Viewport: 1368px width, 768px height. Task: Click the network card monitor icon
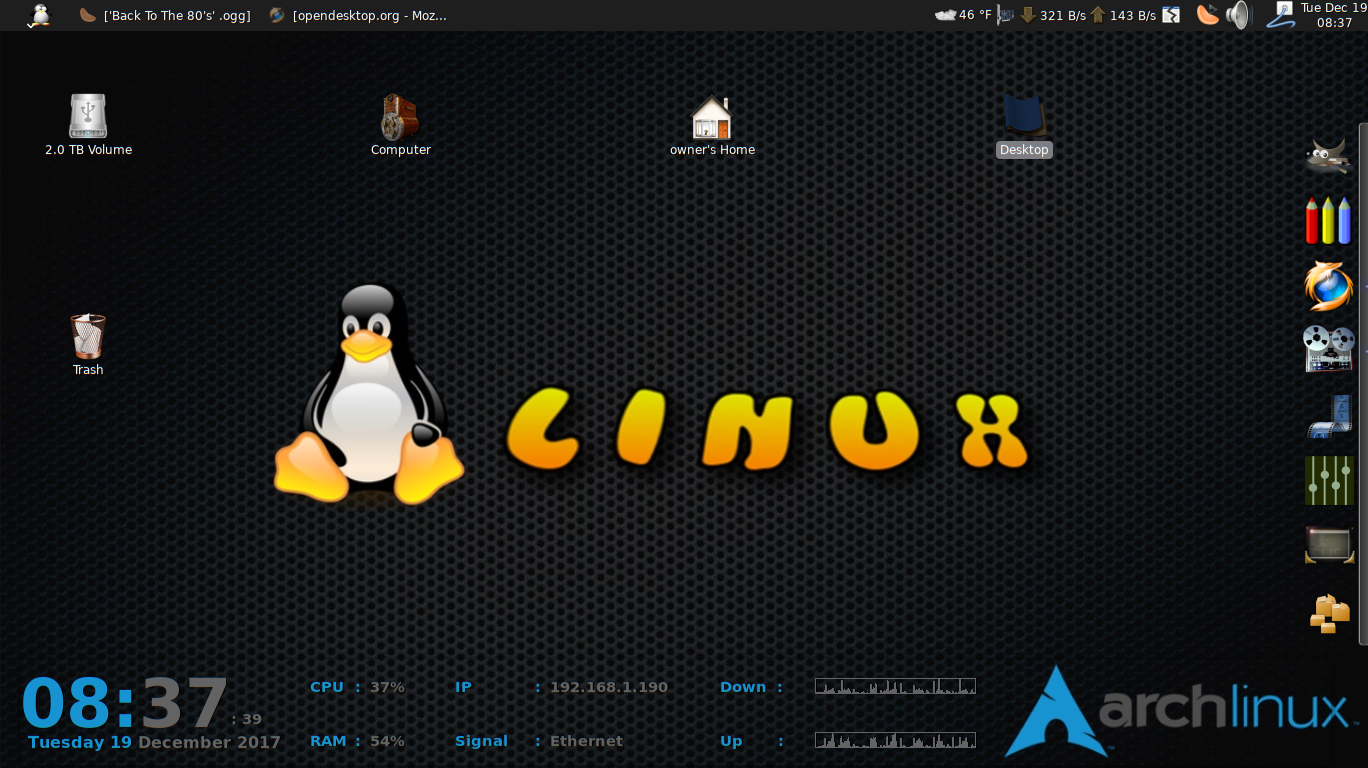(x=1006, y=15)
